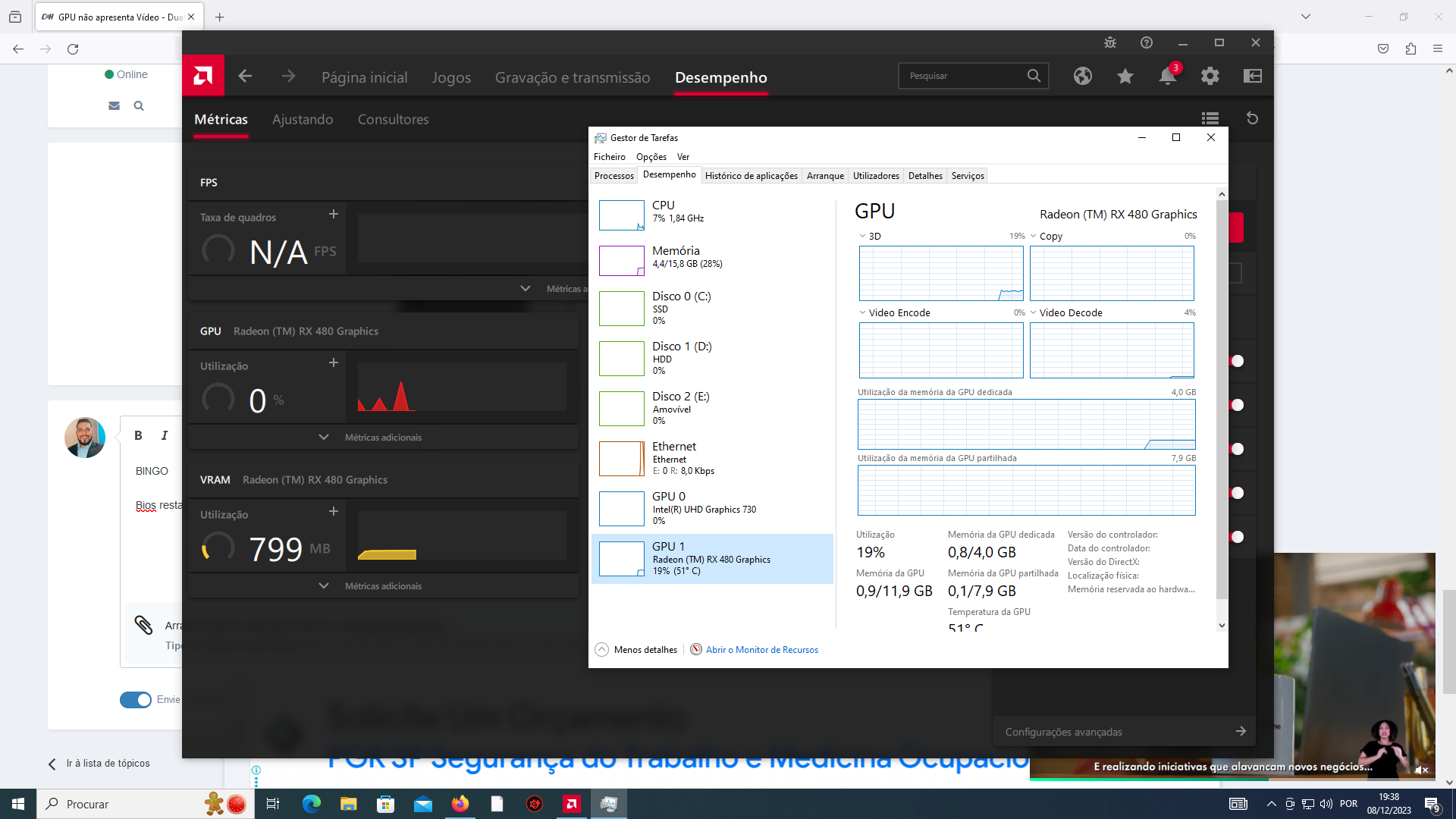Open AMD Software settings gear
The image size is (1456, 819).
pos(1210,76)
